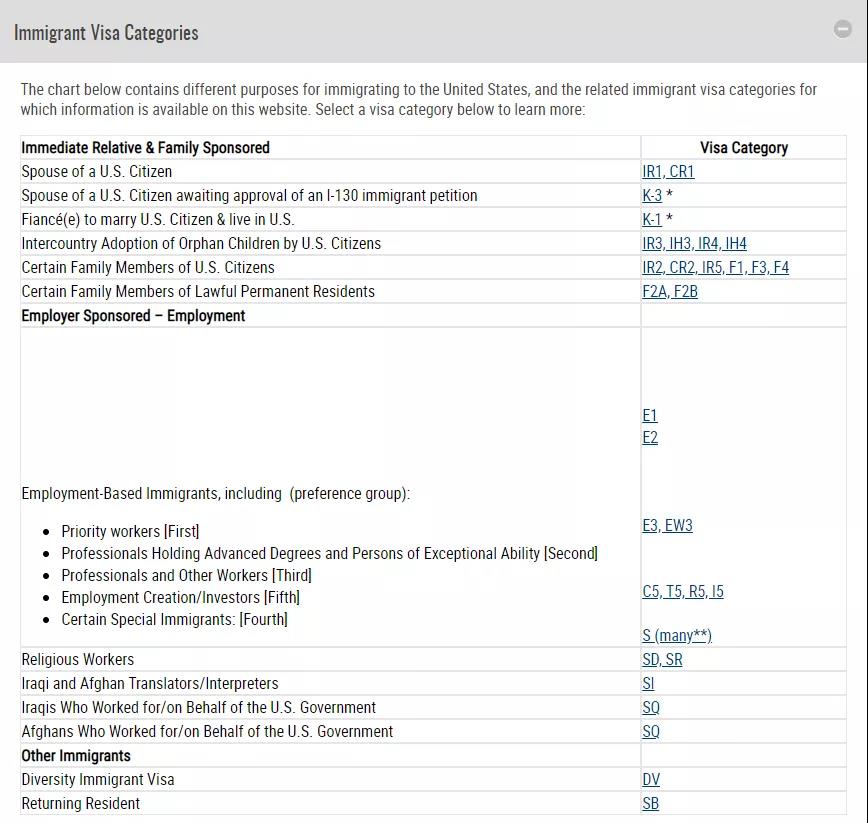Collapse the Immigrant Visa Categories section

[x=843, y=29]
